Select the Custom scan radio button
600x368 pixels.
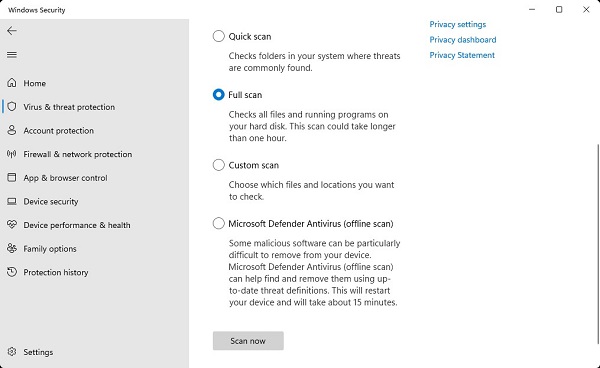click(218, 165)
